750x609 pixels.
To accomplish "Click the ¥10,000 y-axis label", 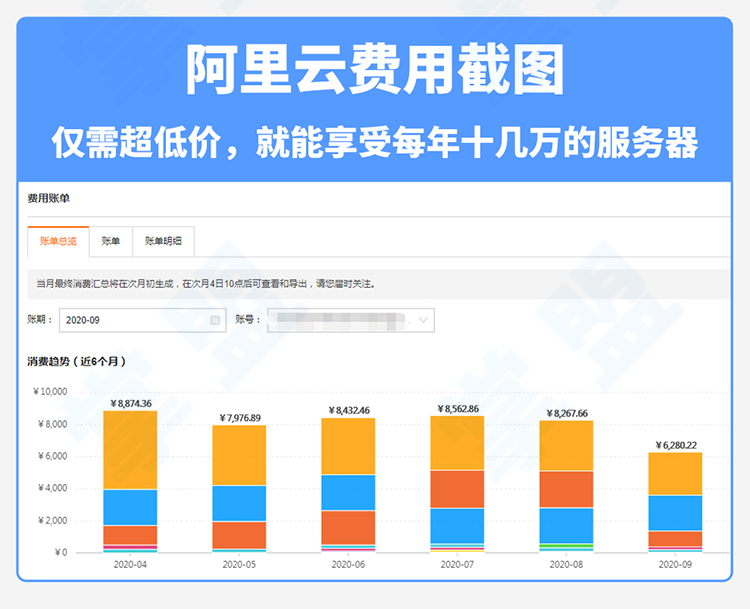I will 50,392.
